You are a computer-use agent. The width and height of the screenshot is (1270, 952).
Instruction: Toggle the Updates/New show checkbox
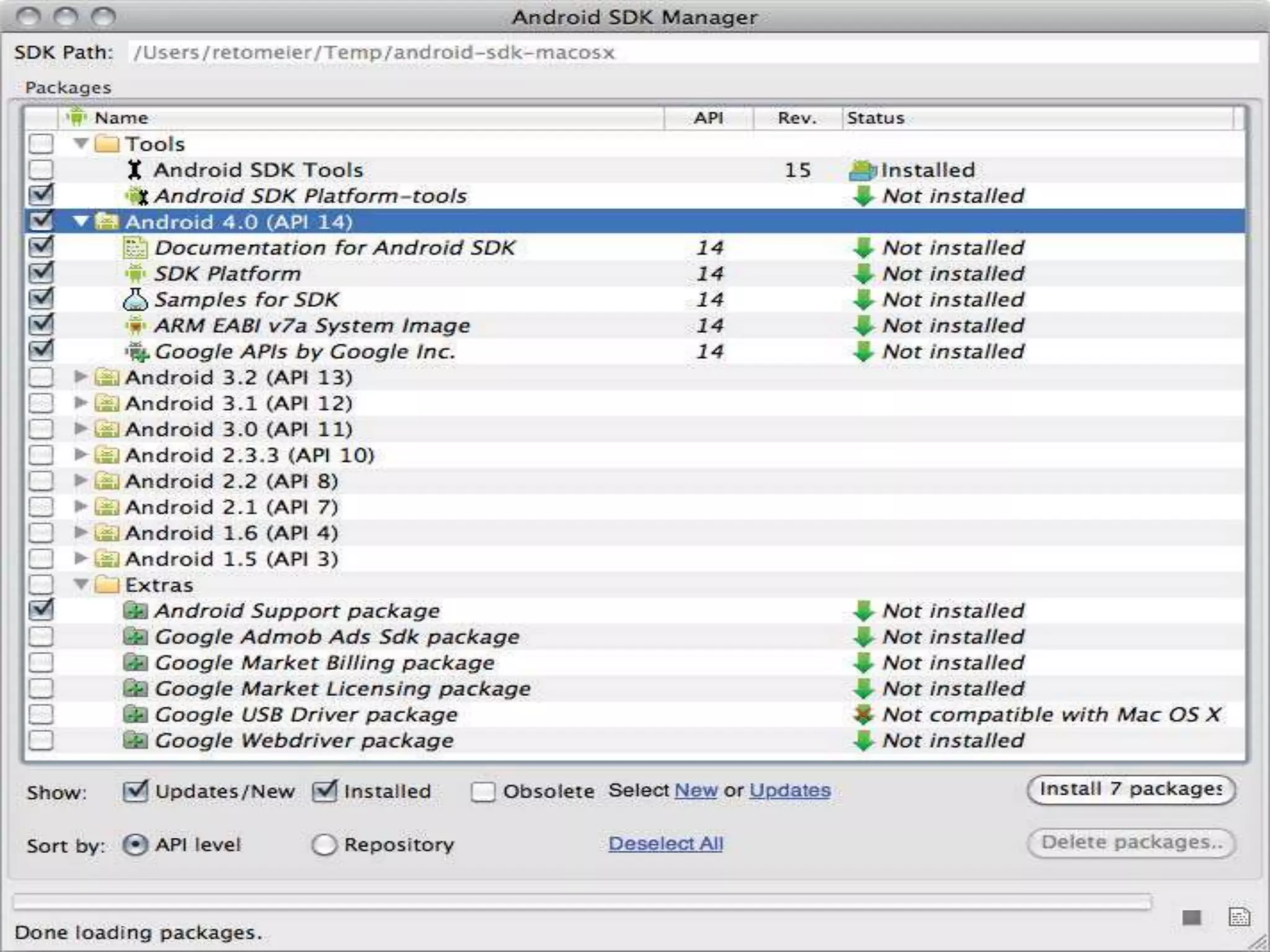click(135, 791)
